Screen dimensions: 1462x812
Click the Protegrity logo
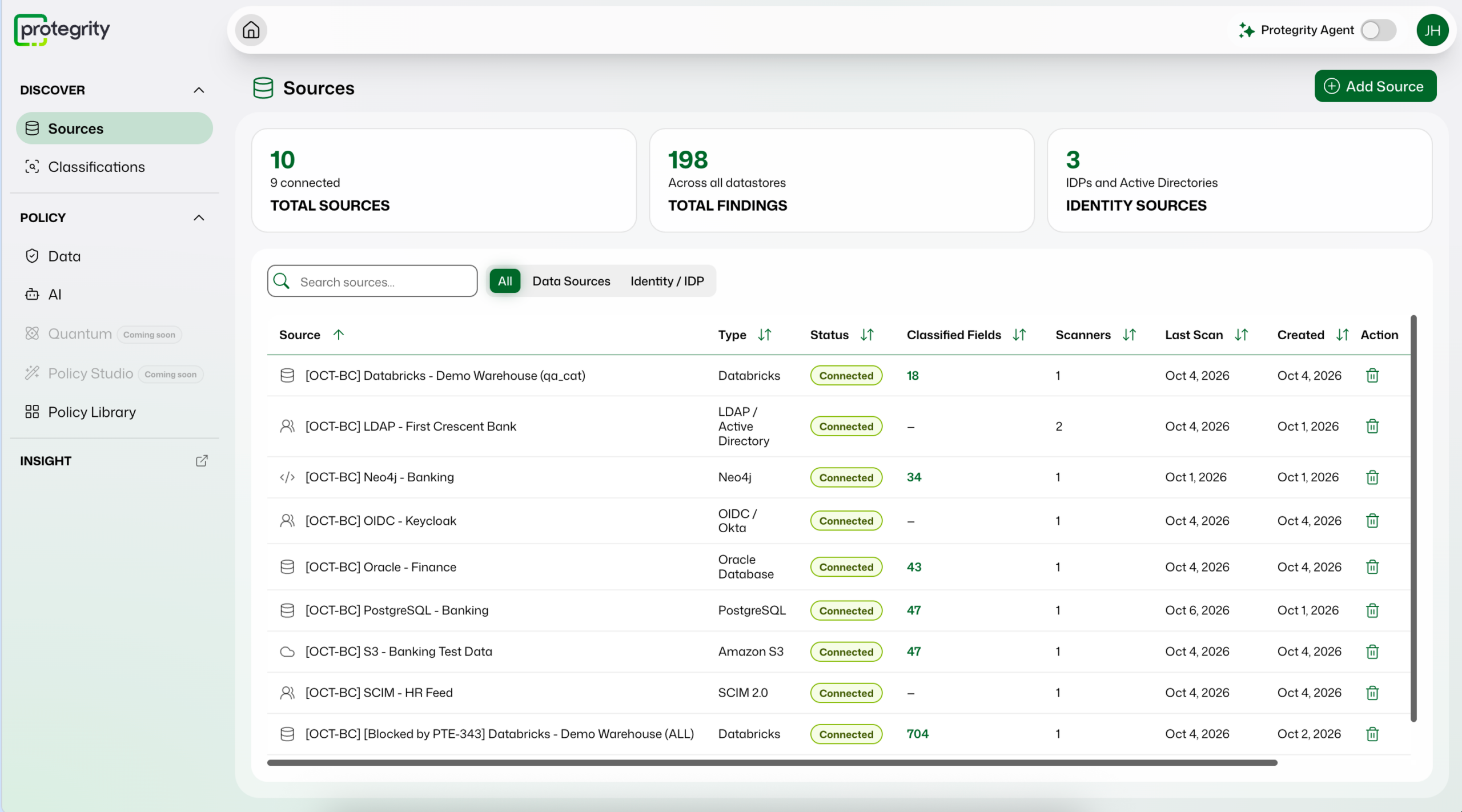click(x=62, y=30)
